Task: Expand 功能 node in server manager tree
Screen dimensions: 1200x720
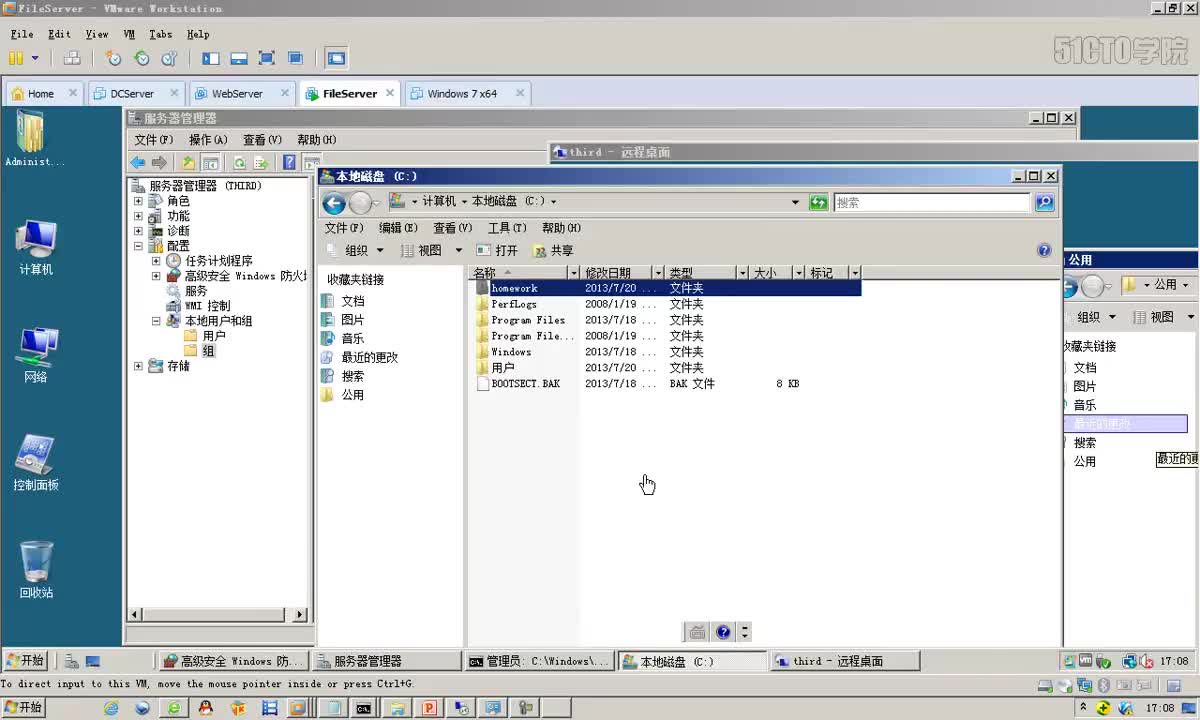Action: point(138,216)
